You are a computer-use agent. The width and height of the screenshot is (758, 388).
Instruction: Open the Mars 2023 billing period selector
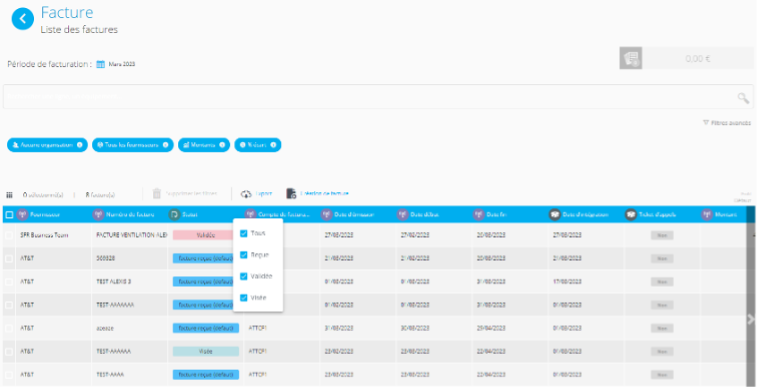click(x=122, y=64)
